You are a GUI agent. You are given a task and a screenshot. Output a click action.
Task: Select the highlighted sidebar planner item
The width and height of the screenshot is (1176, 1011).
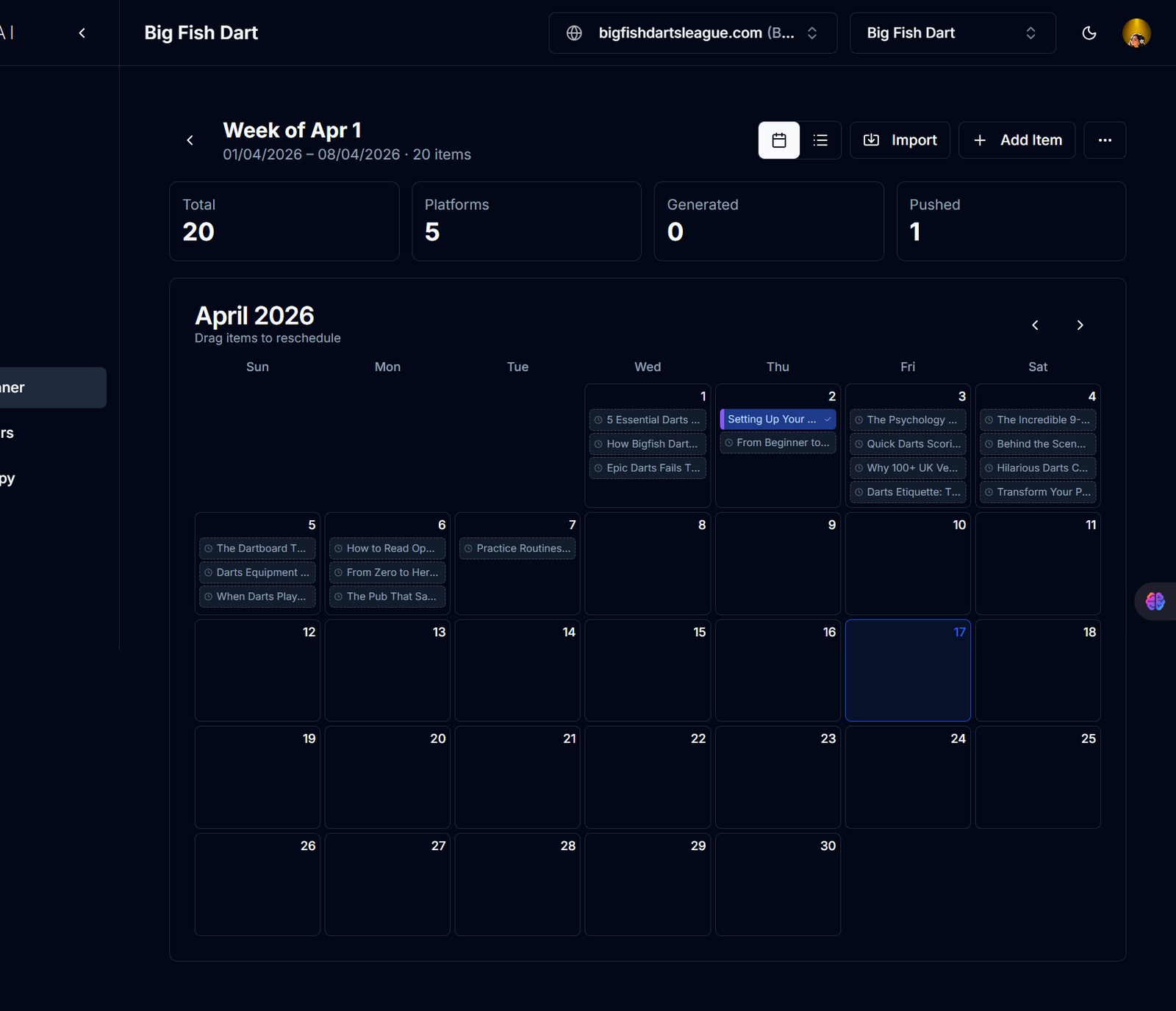click(51, 387)
